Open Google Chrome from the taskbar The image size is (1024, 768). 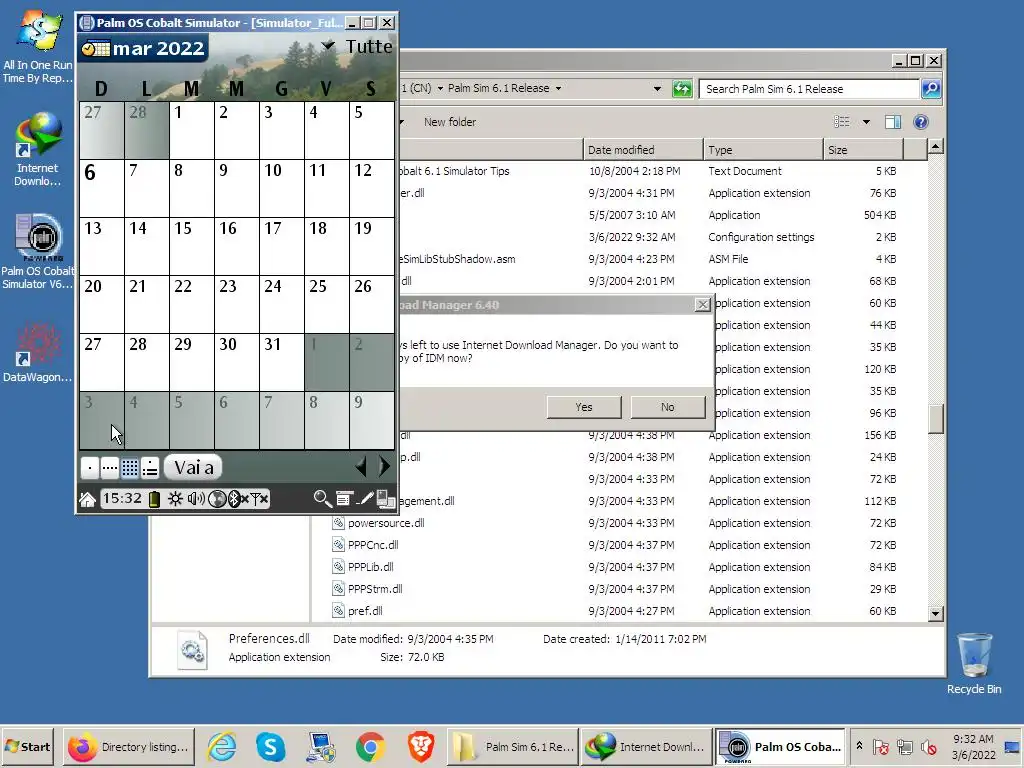[370, 747]
